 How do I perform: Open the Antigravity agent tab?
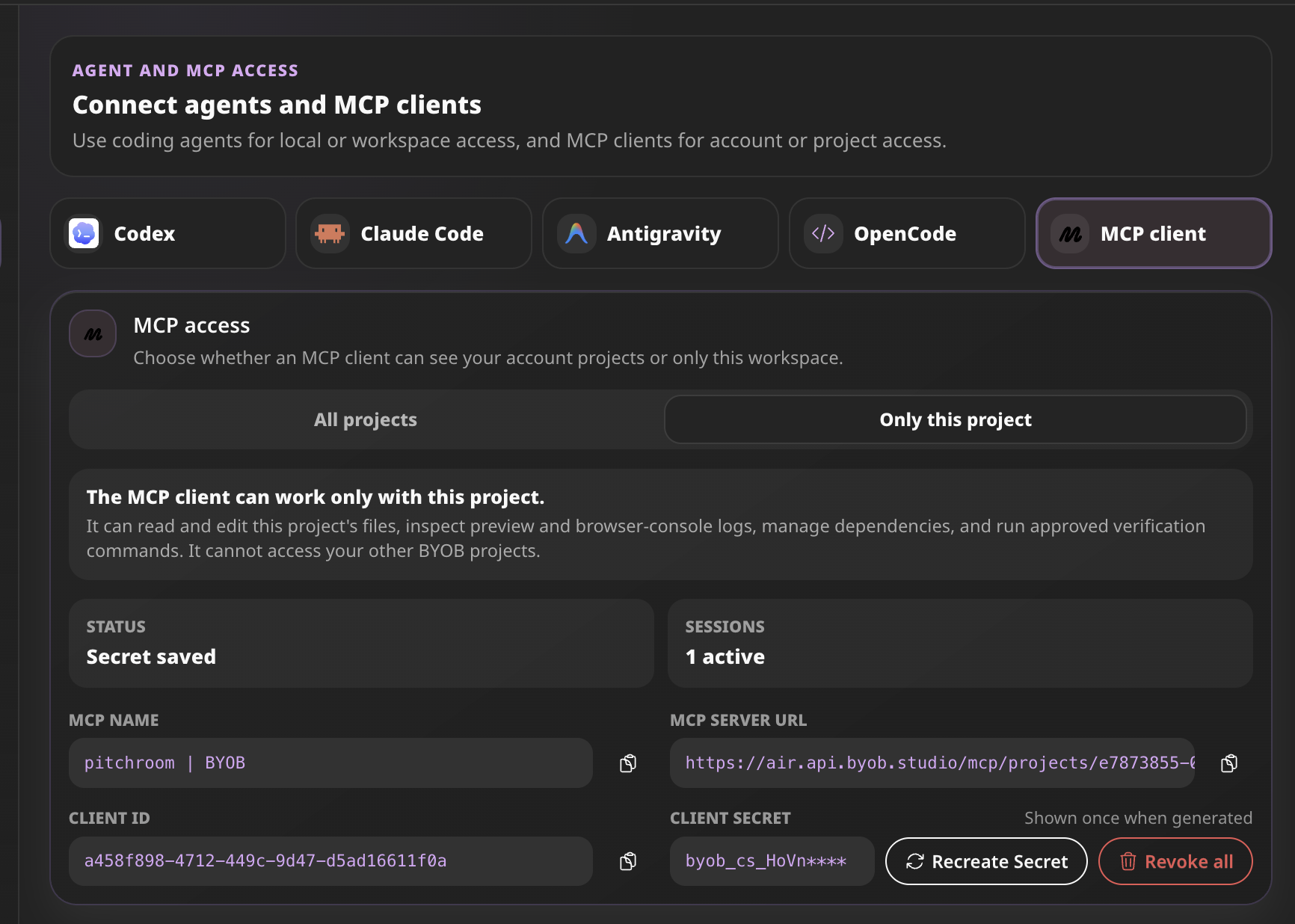(x=660, y=233)
